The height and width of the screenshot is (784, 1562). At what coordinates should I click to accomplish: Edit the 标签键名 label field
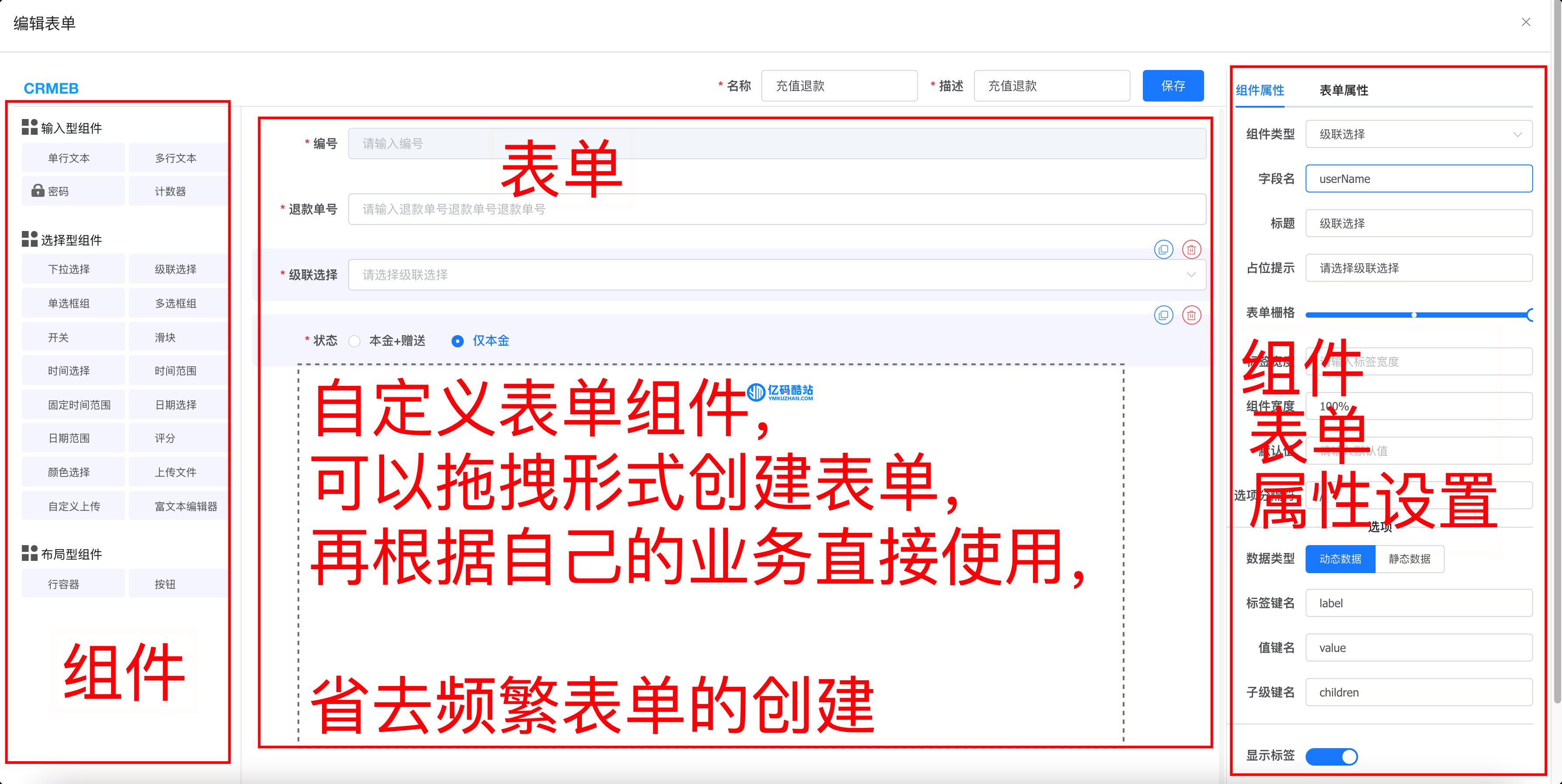pos(1419,603)
